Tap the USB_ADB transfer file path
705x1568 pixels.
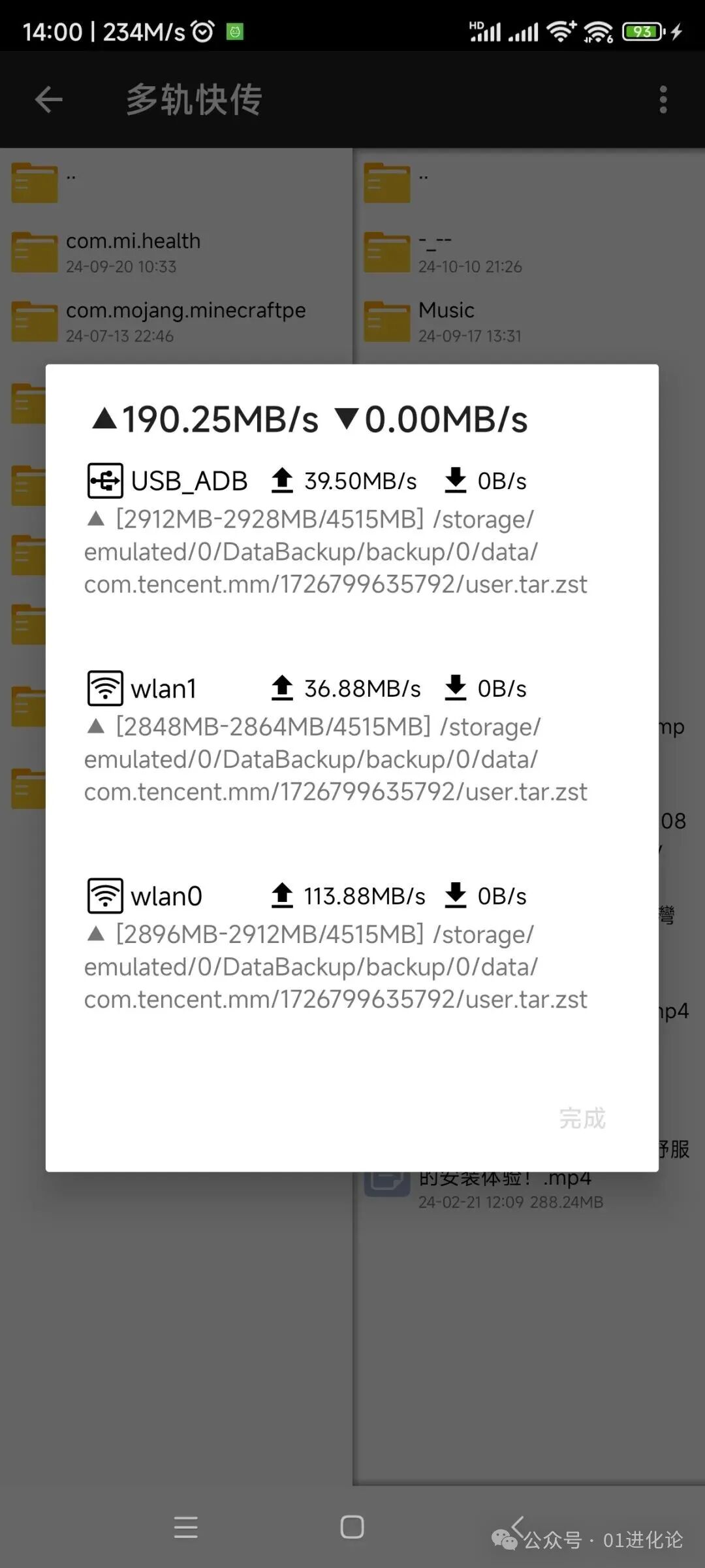(336, 552)
